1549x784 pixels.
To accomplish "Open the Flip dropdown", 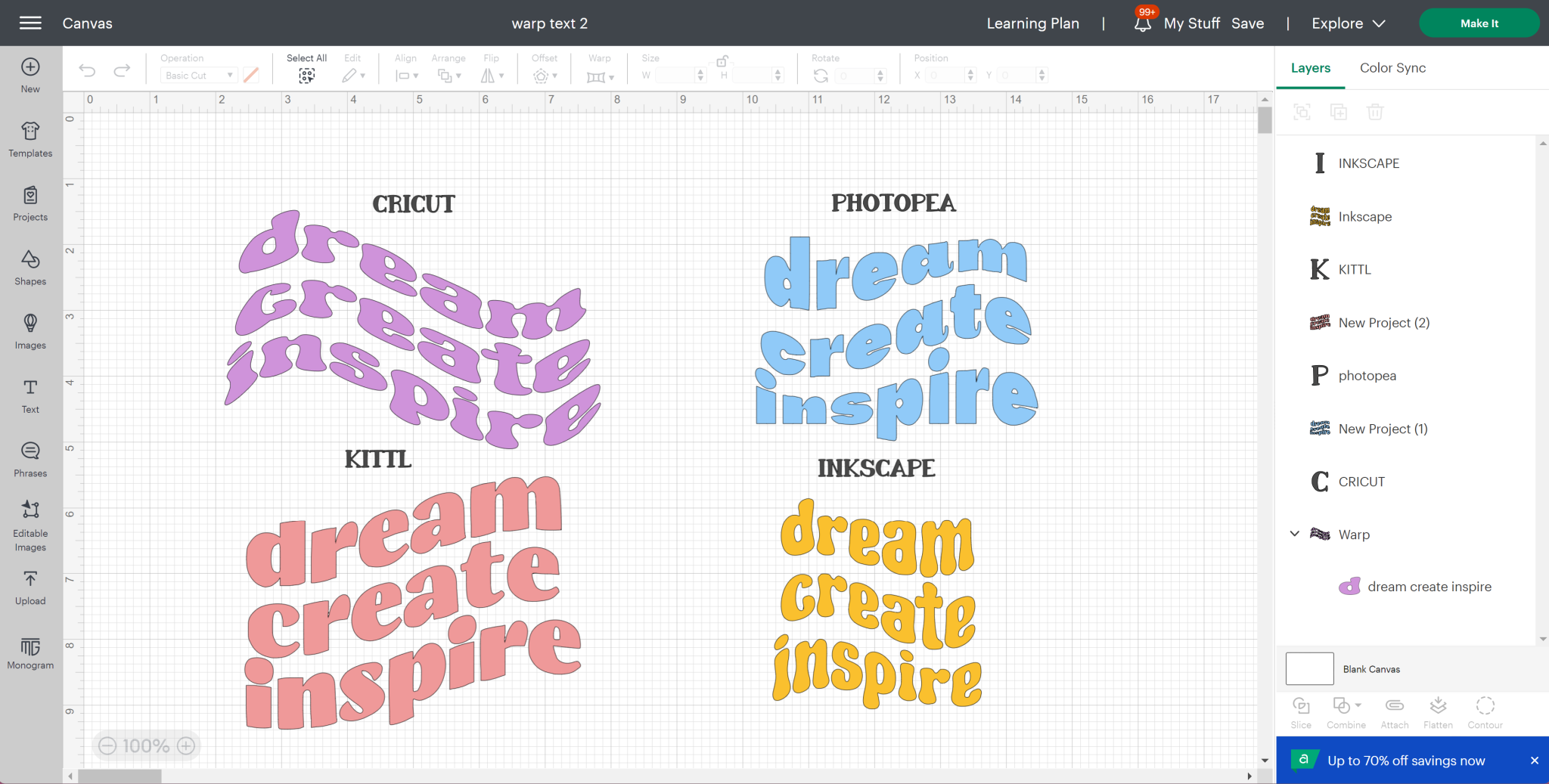I will pos(492,76).
